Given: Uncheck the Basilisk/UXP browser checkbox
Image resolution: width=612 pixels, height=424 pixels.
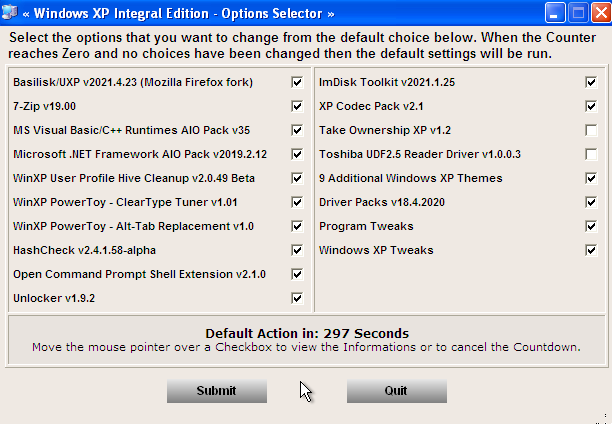Looking at the screenshot, I should pyautogui.click(x=297, y=82).
